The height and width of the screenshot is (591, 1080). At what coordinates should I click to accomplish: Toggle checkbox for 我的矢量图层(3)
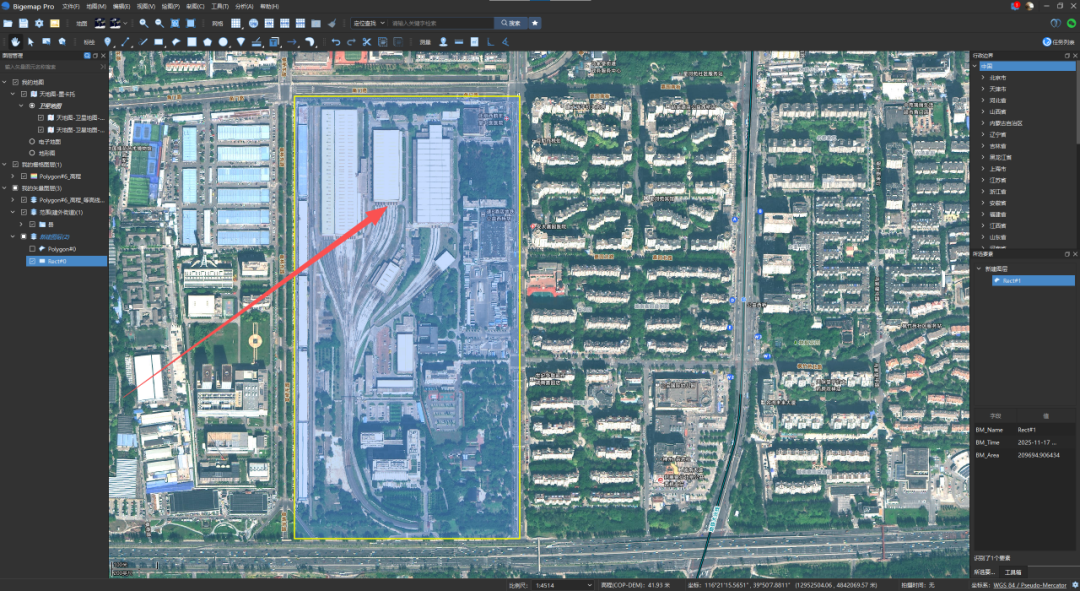tap(16, 188)
